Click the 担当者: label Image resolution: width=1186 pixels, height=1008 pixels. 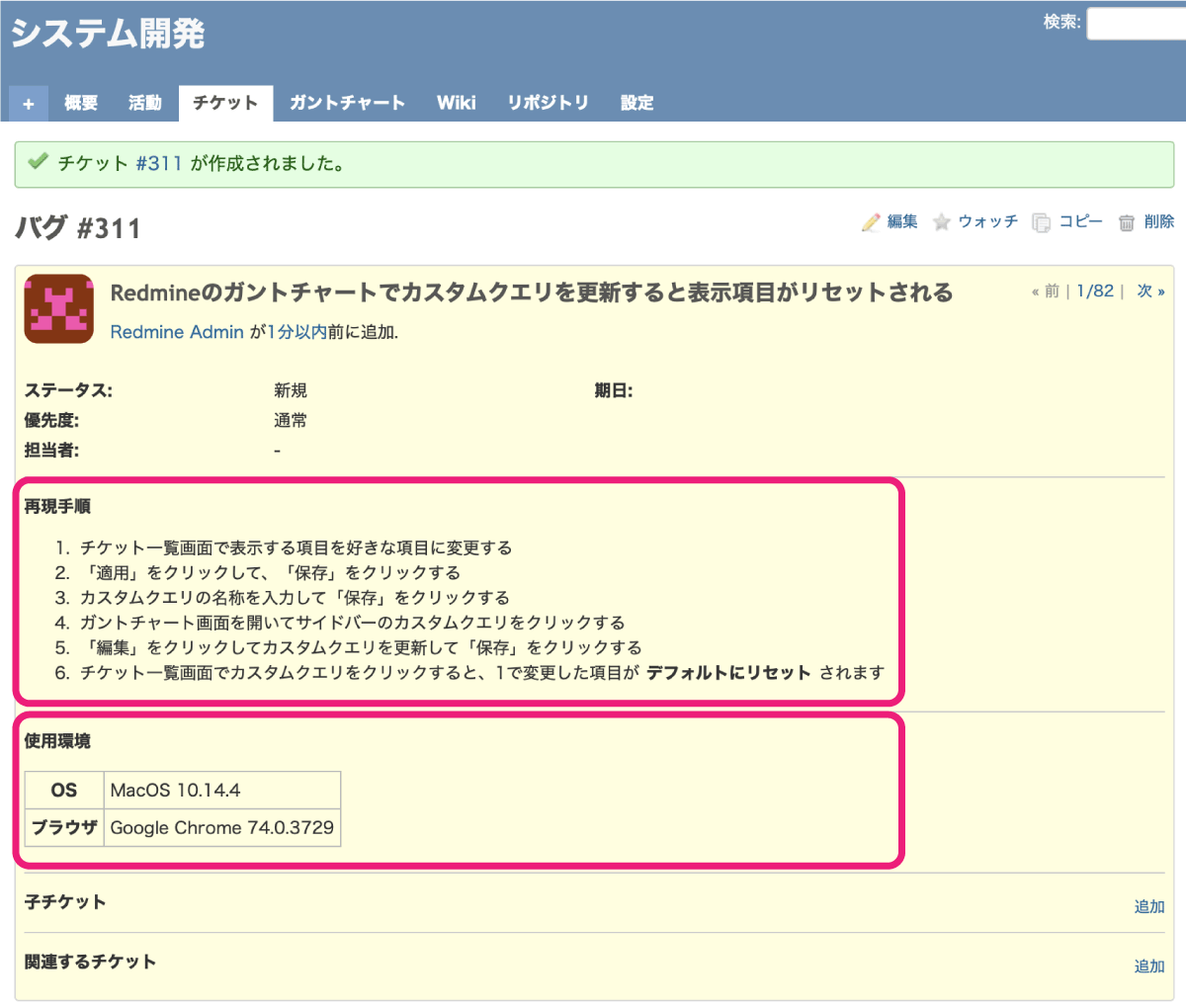(51, 450)
